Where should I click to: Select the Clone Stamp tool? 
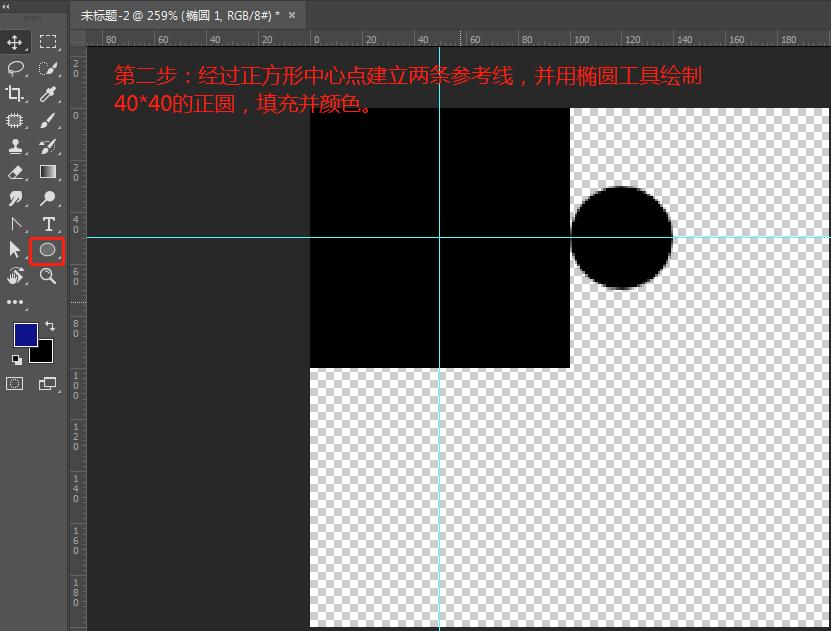(14, 146)
